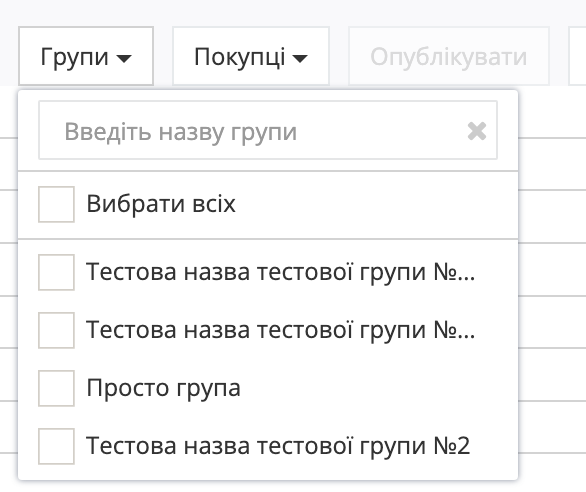Choose the 'Тестова назва тестової групи №2' label

point(278,446)
